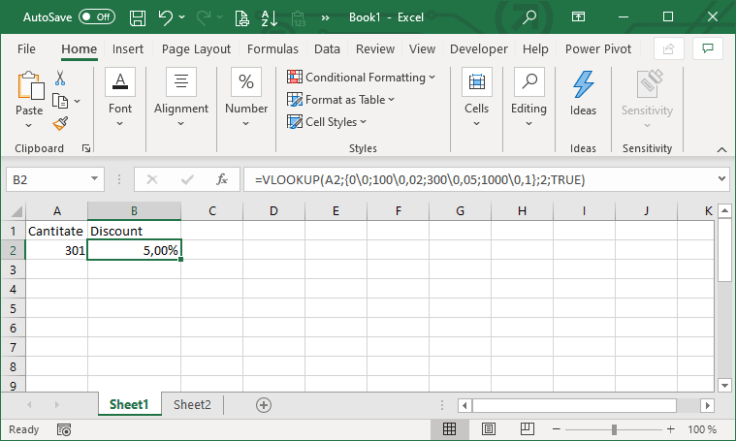This screenshot has width=736, height=441.
Task: Click the Insert Function fx icon
Action: point(222,180)
